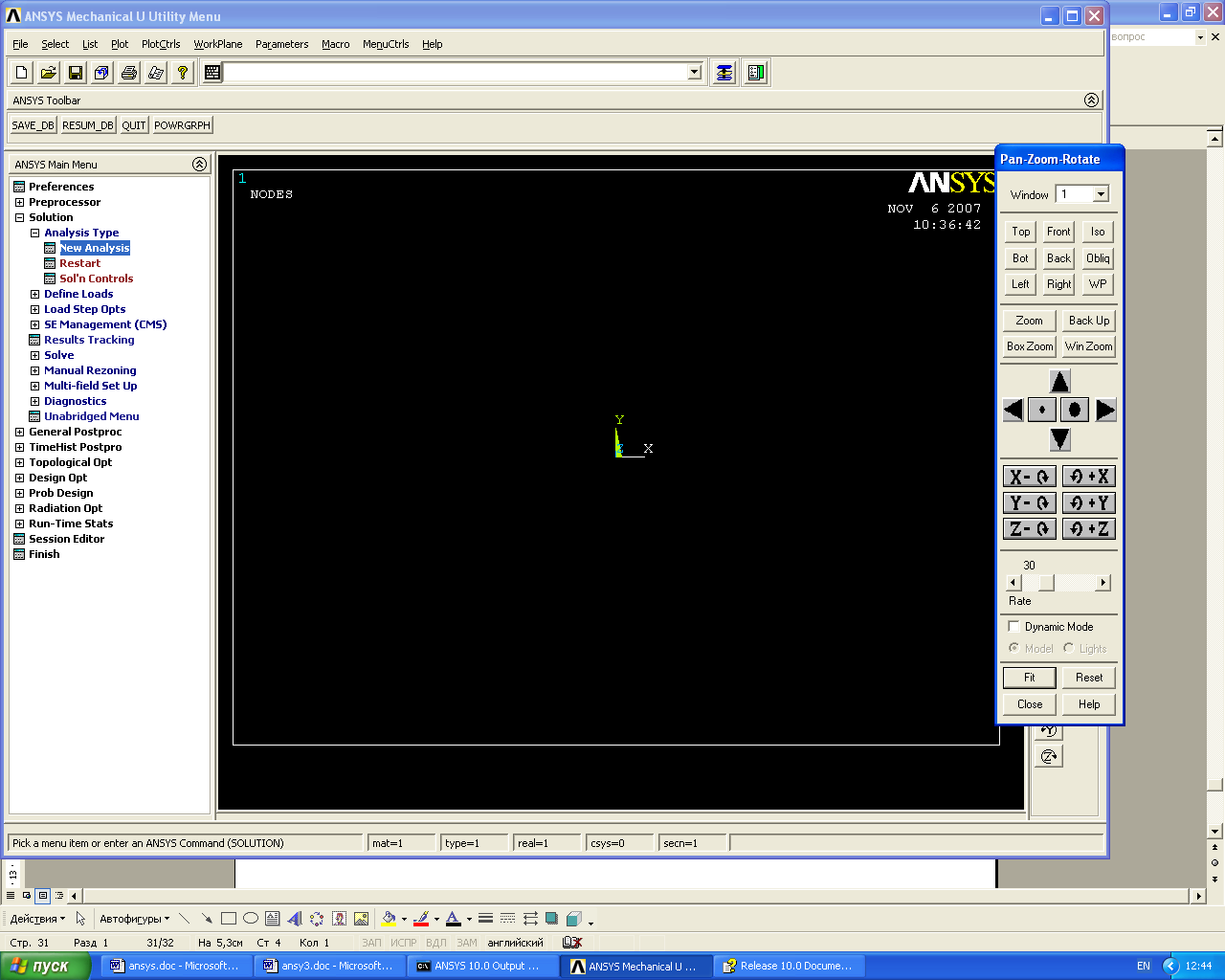
Task: Click the Box Zoom button
Action: [1030, 346]
